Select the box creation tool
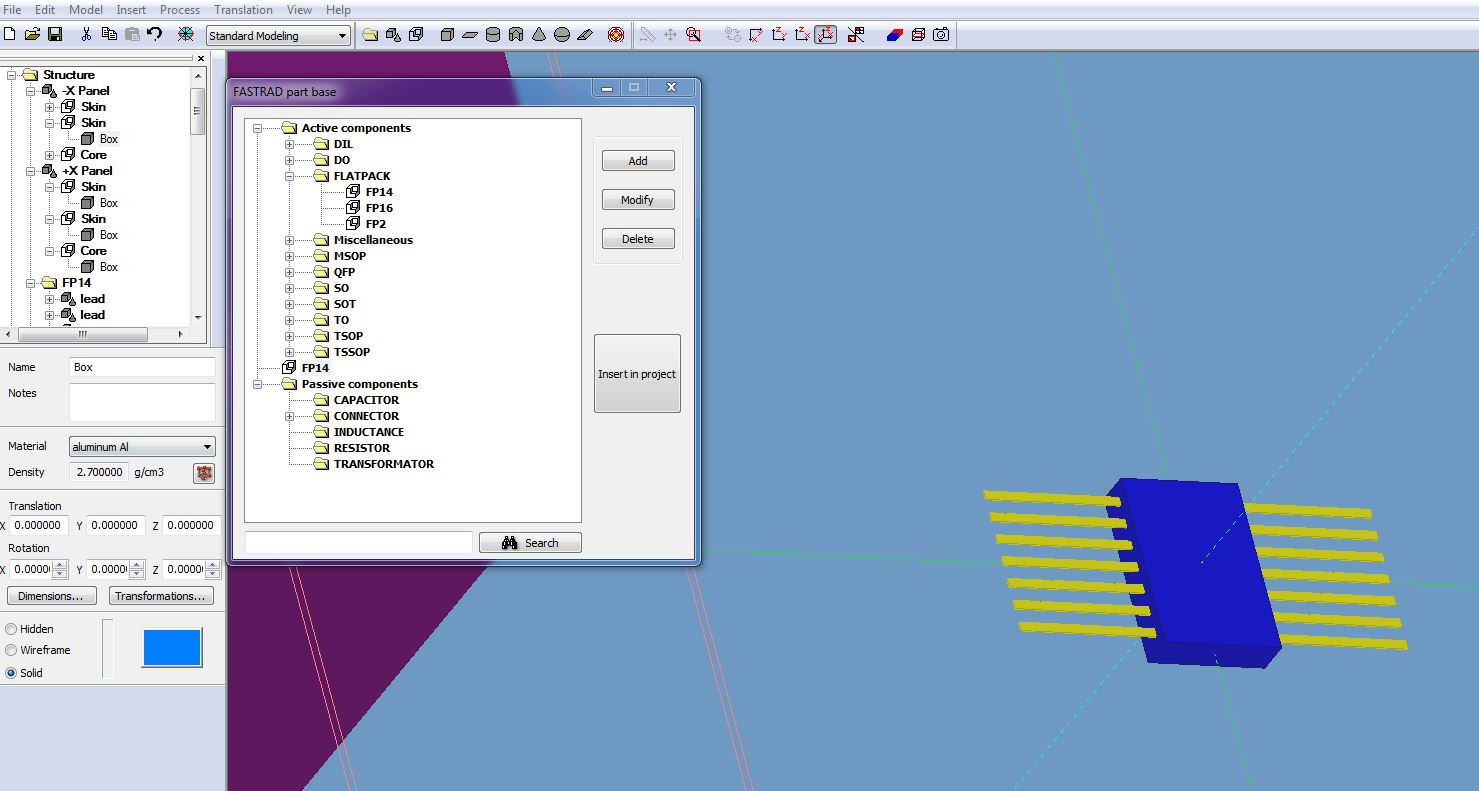This screenshot has height=791, width=1479. tap(447, 35)
